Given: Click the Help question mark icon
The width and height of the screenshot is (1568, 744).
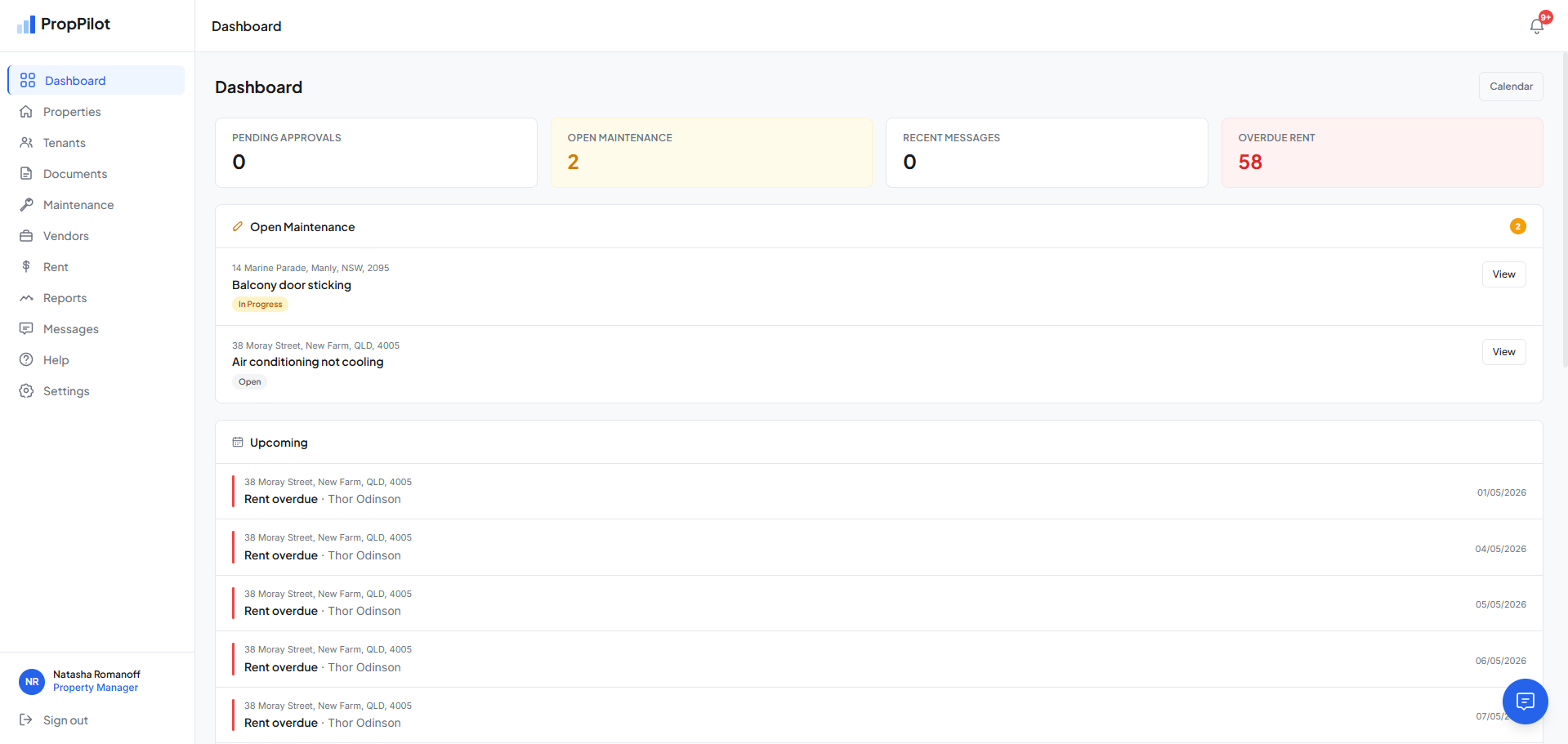Looking at the screenshot, I should (26, 359).
